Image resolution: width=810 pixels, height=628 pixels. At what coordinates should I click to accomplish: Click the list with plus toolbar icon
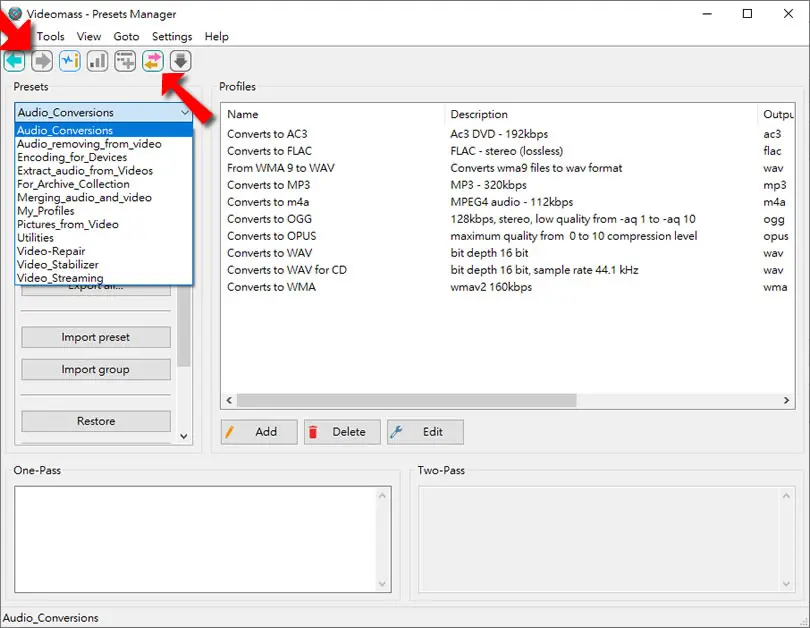125,61
